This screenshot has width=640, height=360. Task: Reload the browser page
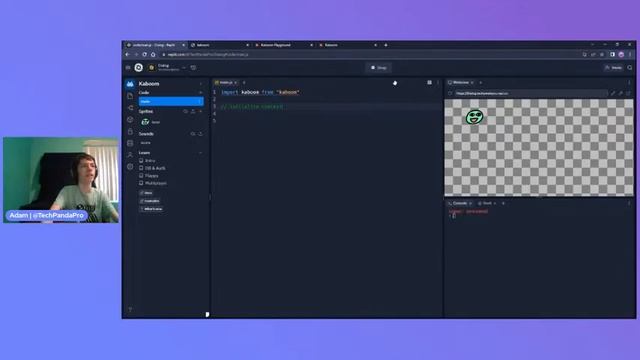point(144,54)
